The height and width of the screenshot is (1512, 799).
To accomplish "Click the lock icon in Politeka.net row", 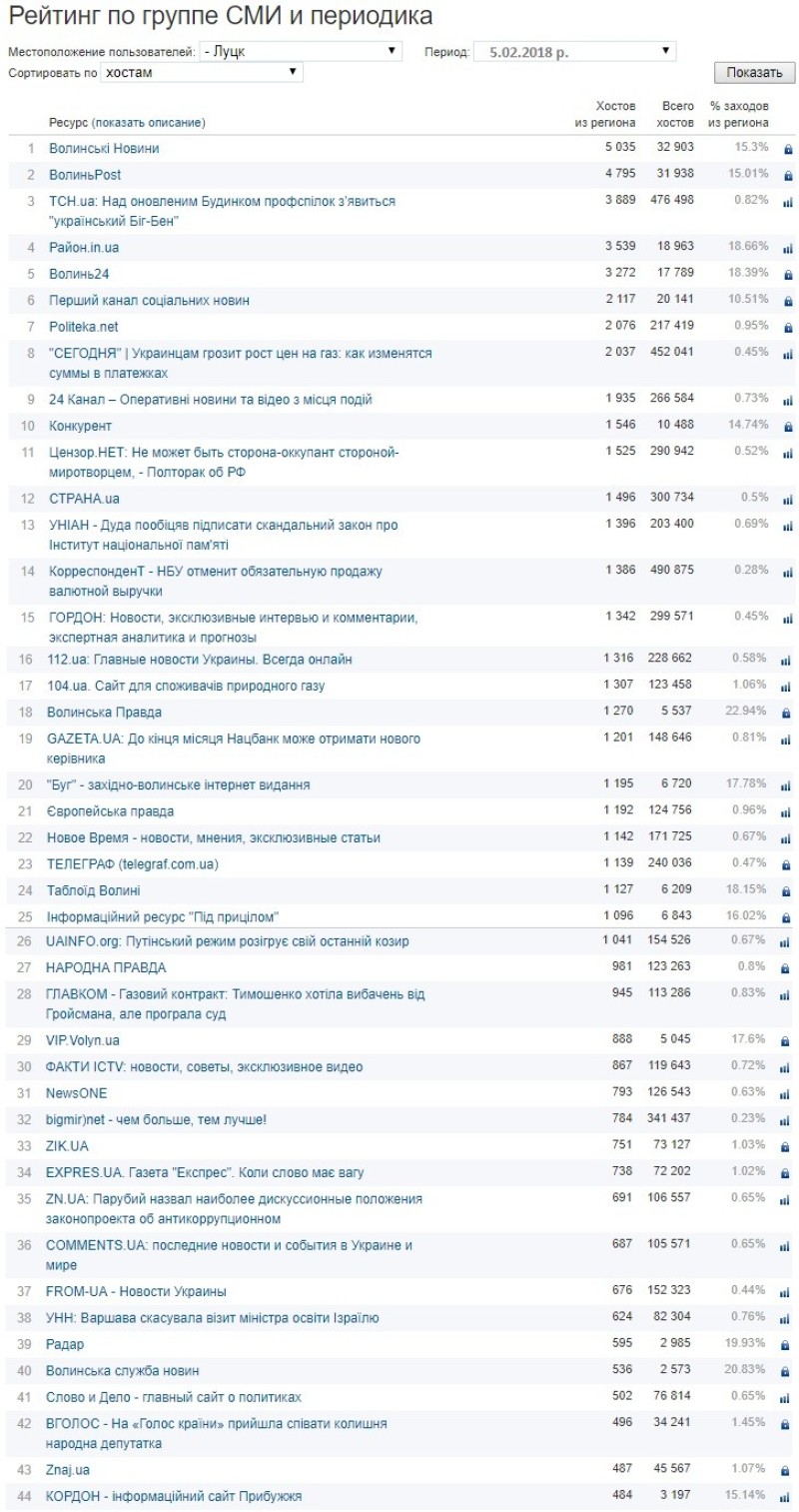I will pos(787,327).
